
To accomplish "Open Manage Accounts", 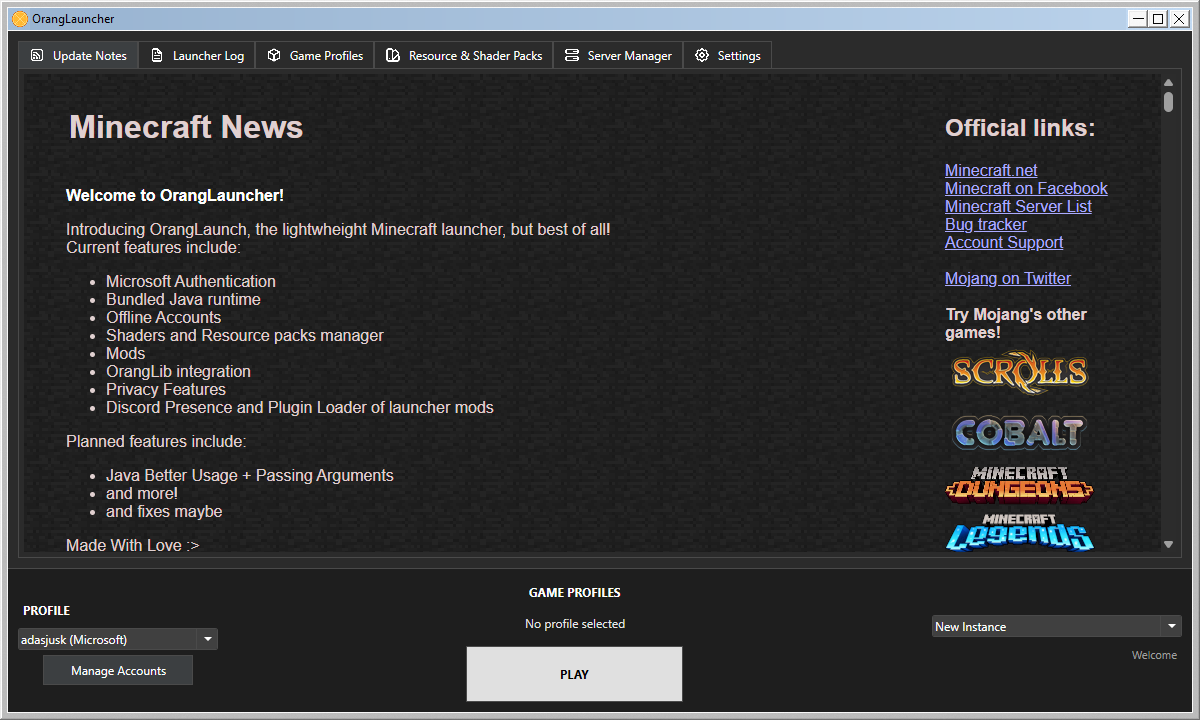I will click(x=117, y=669).
